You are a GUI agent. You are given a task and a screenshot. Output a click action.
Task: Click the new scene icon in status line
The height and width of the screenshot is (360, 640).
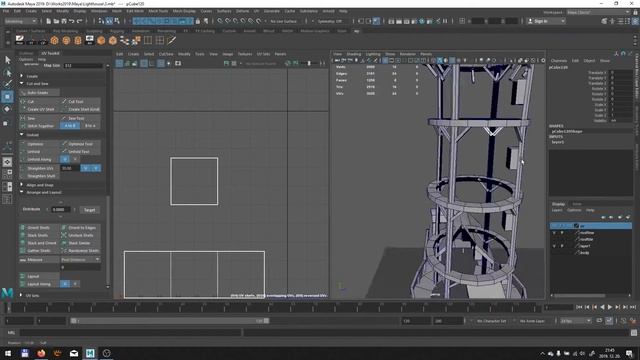tap(49, 21)
